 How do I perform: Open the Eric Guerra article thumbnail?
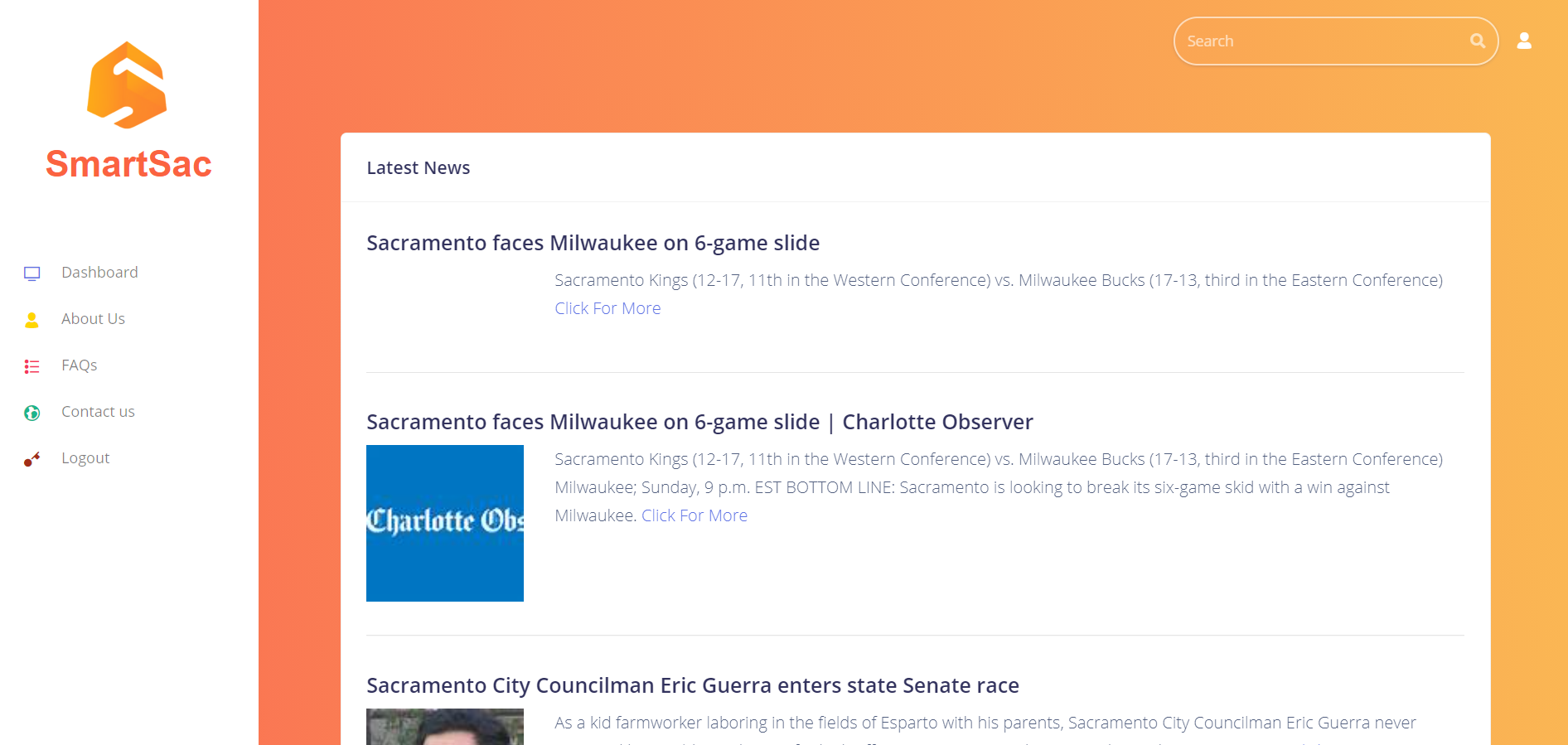pyautogui.click(x=445, y=727)
